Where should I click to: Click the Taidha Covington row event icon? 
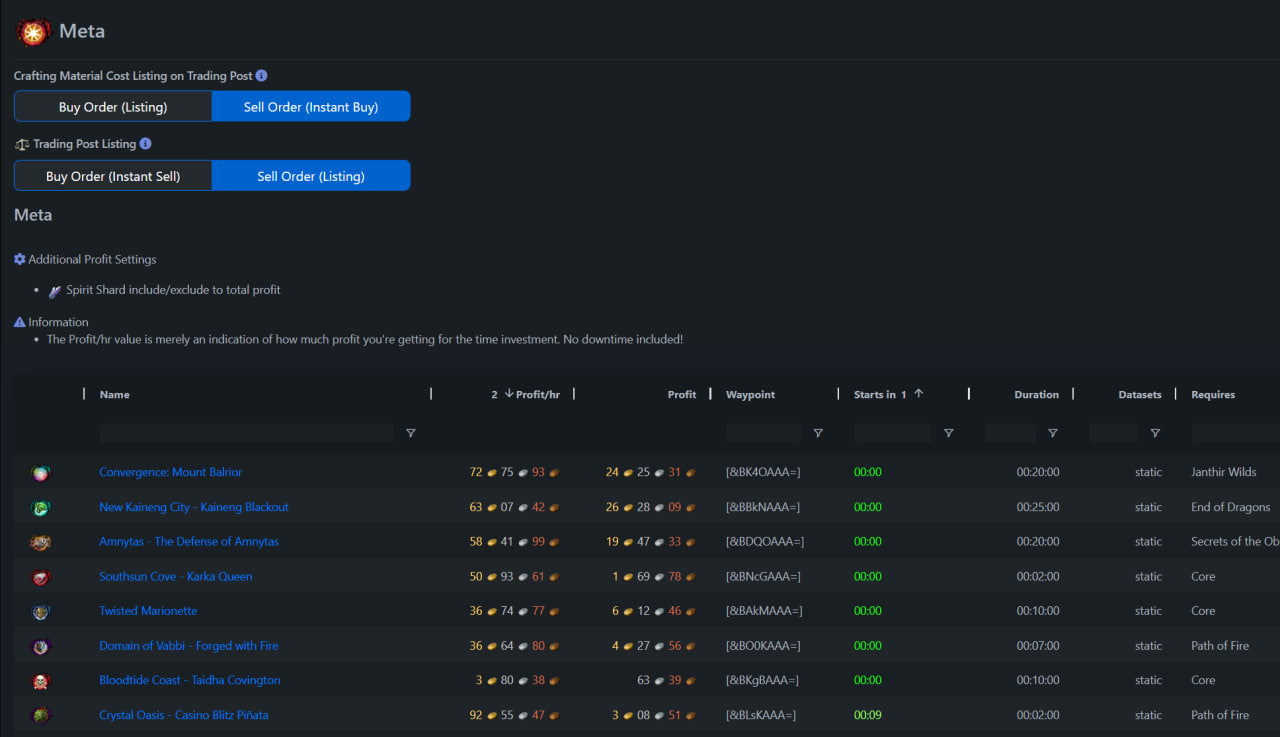[40, 681]
